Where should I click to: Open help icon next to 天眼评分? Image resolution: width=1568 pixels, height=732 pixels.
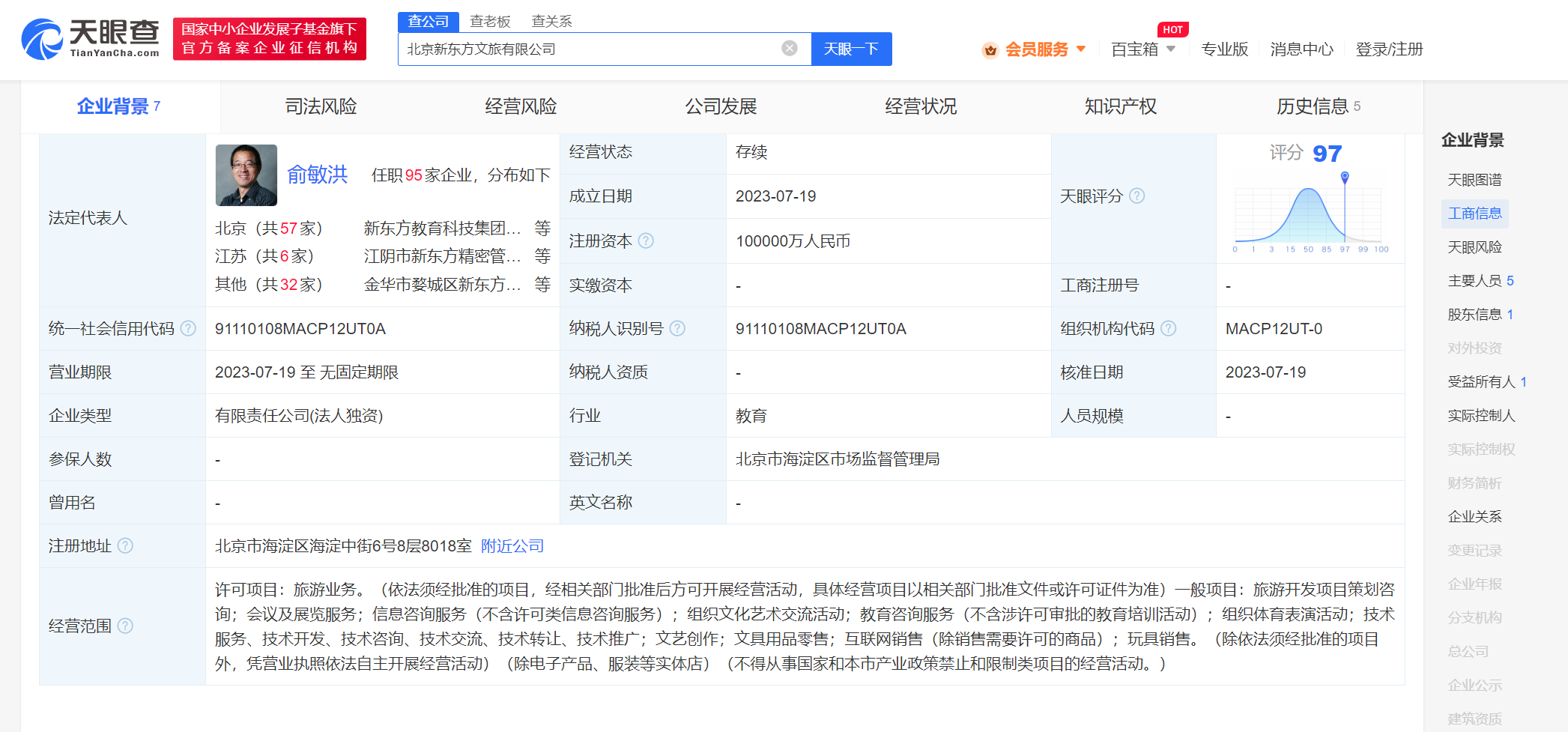point(1136,196)
